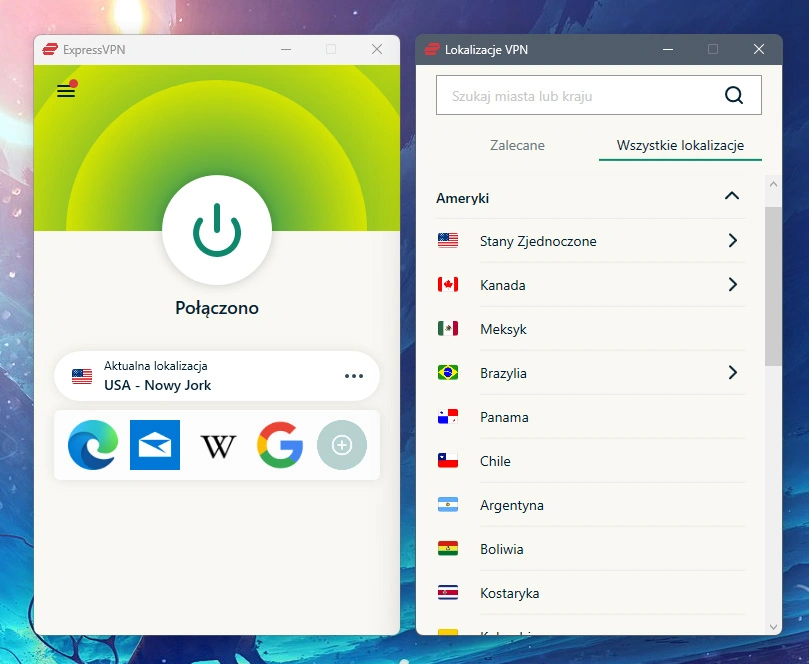Expand Stany Zjednoczone server list arrow

click(x=733, y=240)
